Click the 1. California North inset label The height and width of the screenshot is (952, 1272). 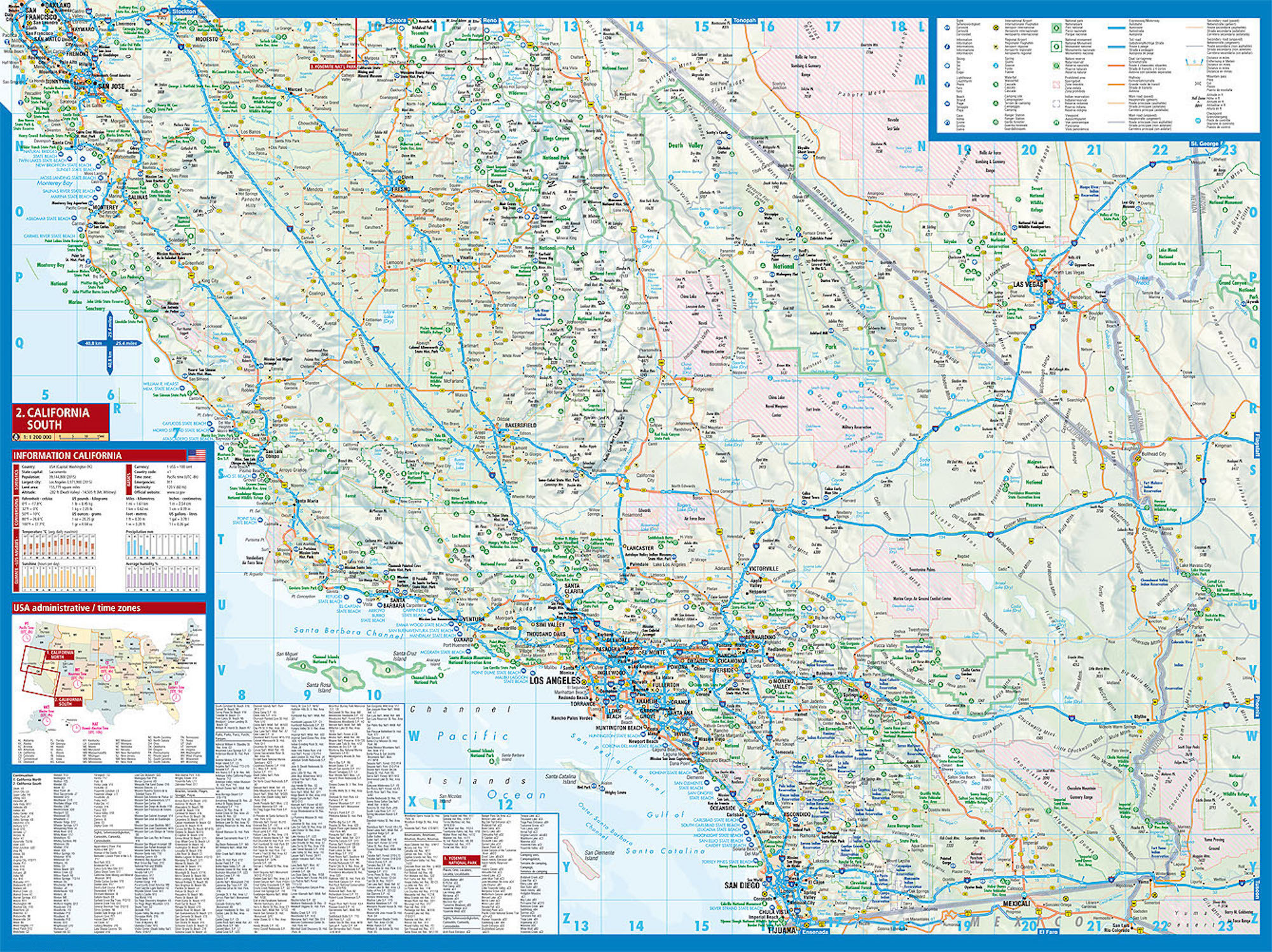[x=59, y=654]
